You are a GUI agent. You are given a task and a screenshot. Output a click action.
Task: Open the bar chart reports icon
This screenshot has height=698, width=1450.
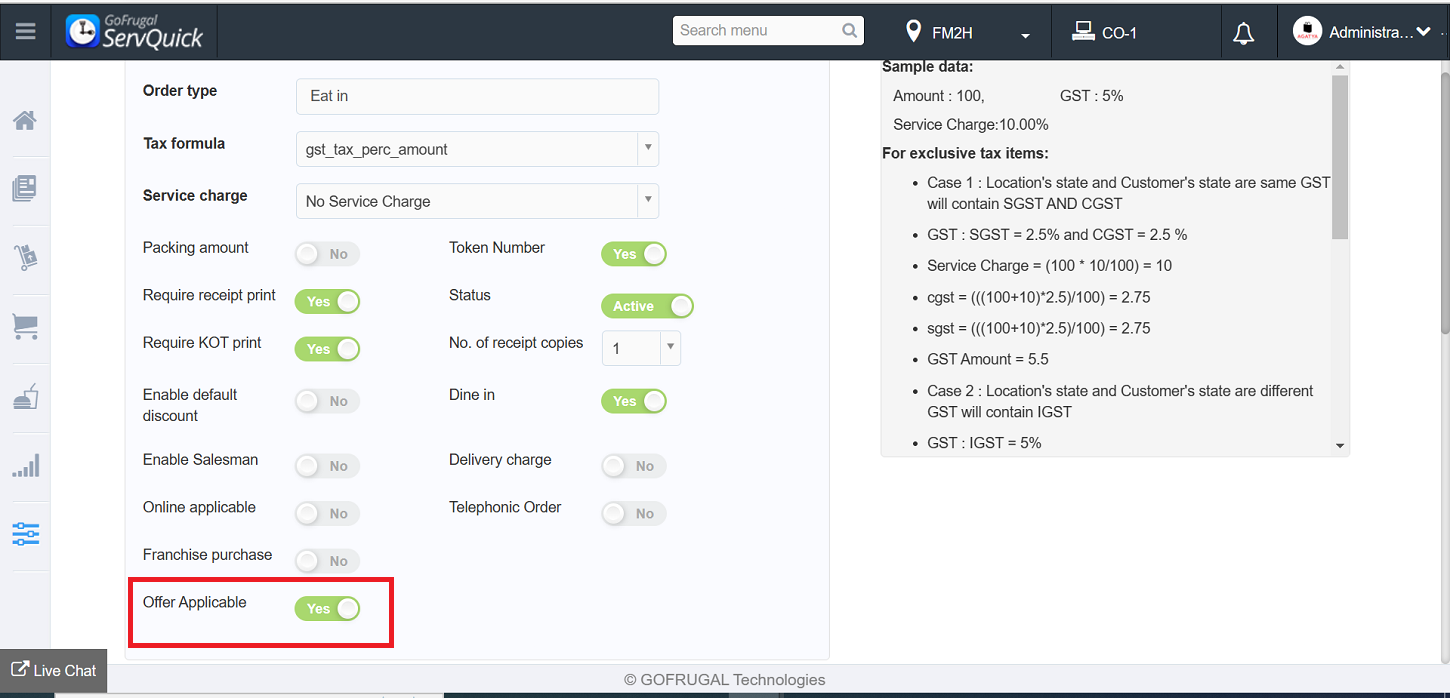point(25,466)
